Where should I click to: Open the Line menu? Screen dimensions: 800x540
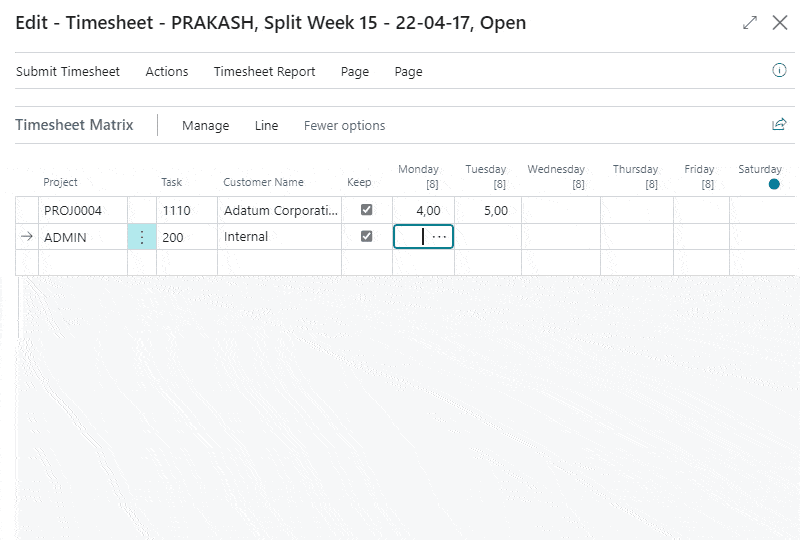266,126
